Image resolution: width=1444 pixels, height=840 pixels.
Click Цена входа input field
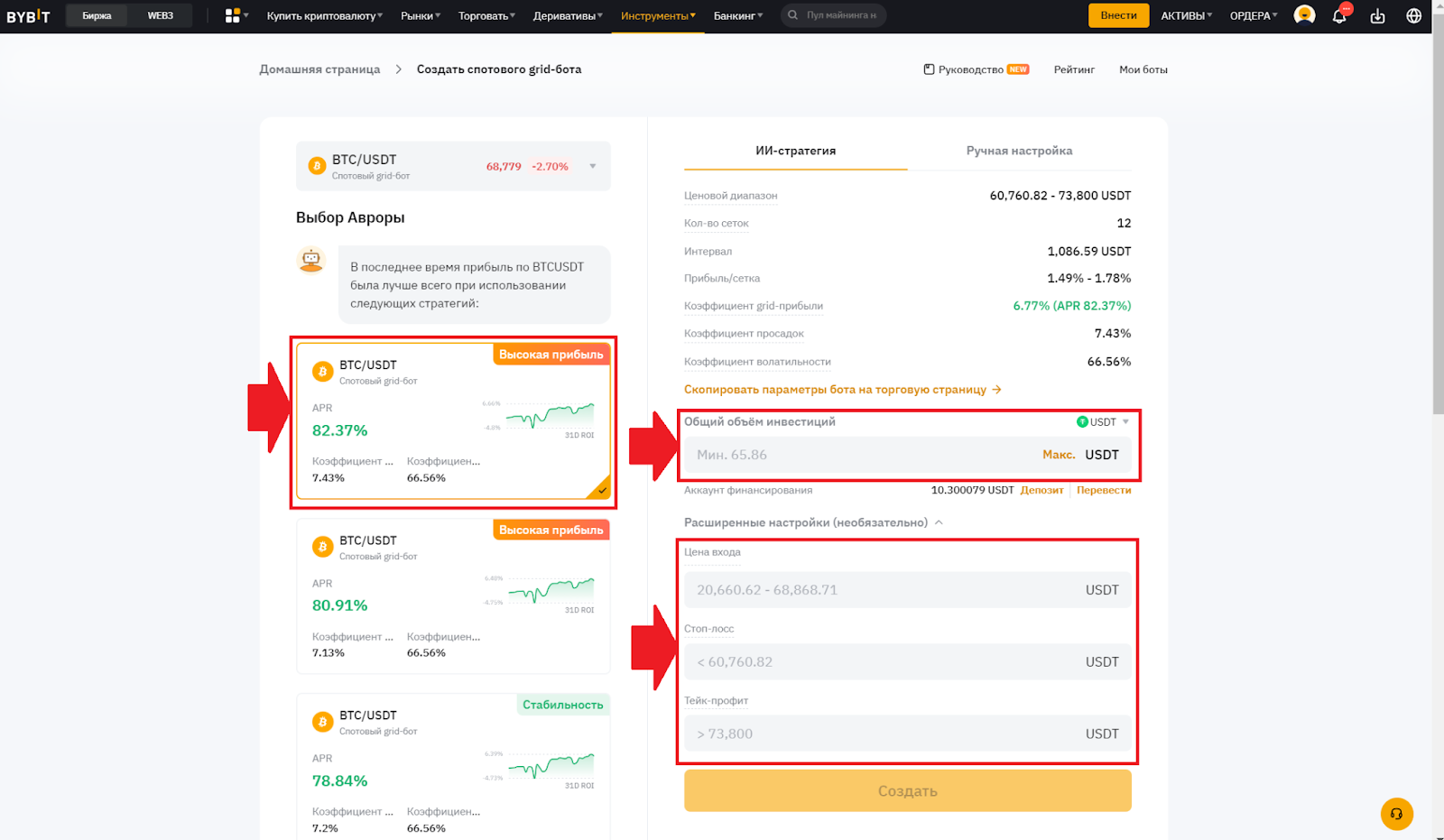[x=908, y=590]
